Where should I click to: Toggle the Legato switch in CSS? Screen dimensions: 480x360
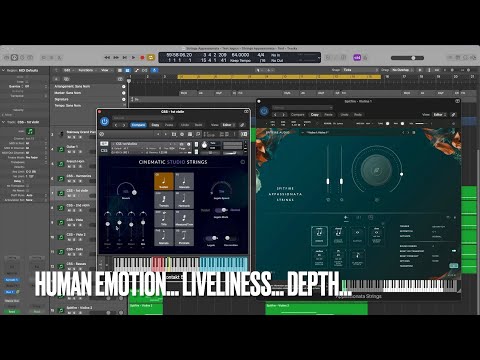pos(211,238)
